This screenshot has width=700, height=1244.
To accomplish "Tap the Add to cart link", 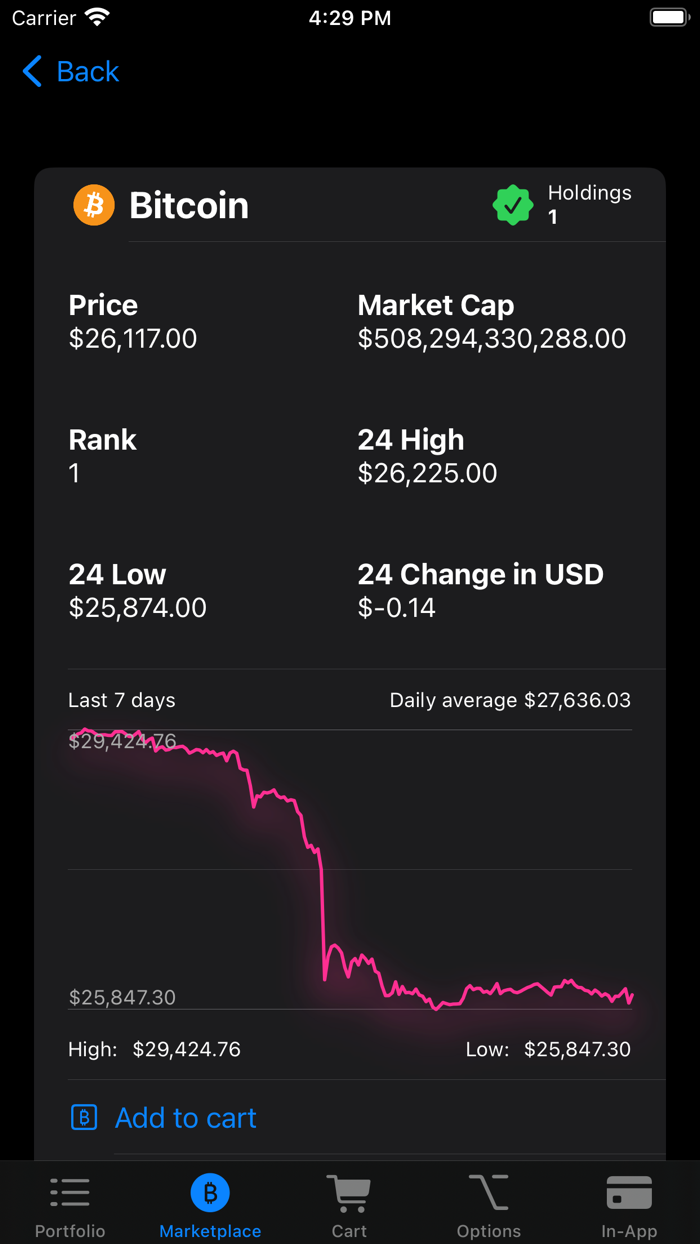I will coord(186,1118).
